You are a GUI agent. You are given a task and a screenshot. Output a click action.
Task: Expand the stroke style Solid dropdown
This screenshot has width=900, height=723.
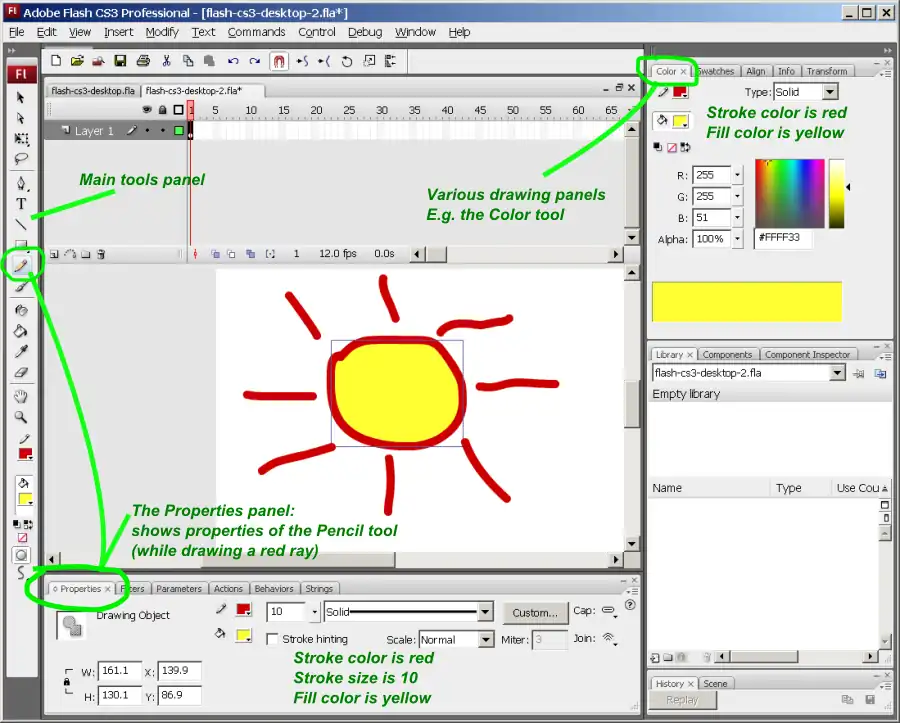pyautogui.click(x=408, y=612)
